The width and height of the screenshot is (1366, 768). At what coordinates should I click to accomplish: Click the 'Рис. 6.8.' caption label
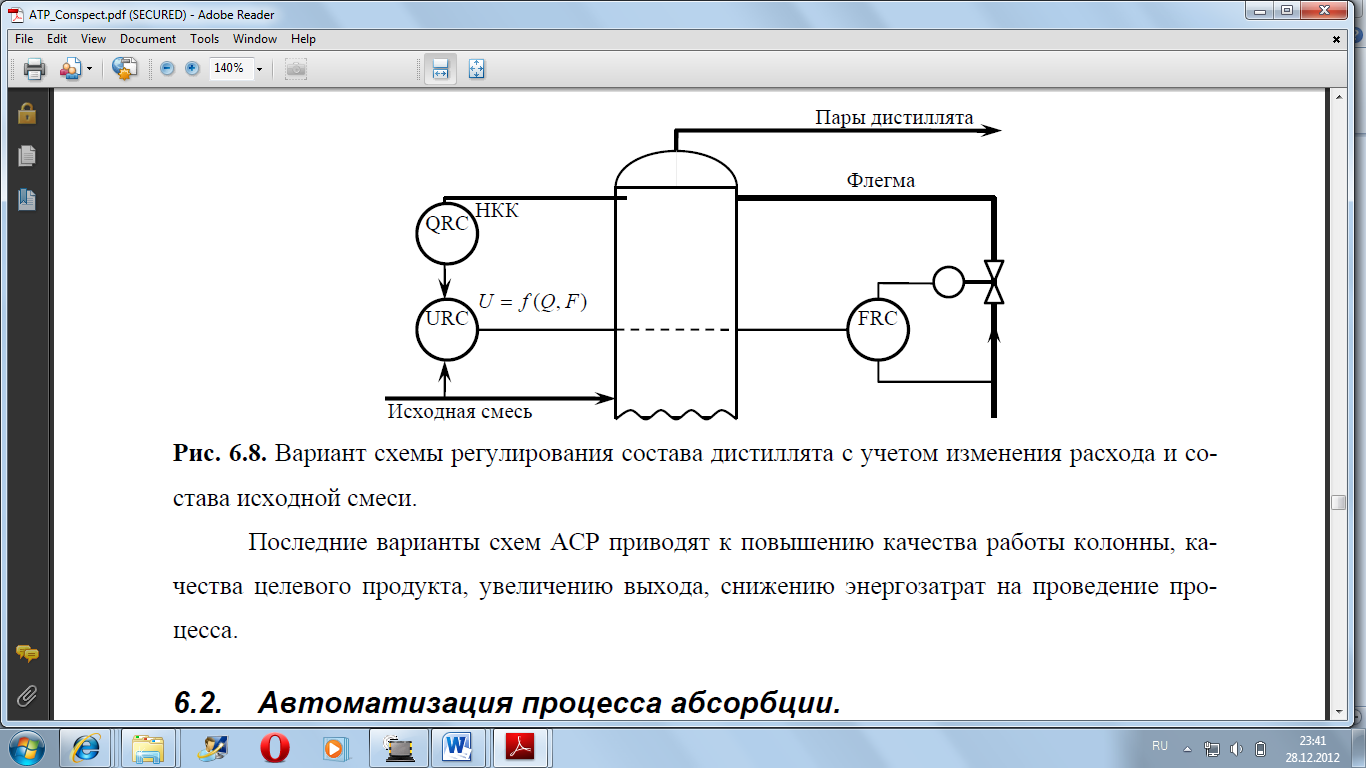219,453
